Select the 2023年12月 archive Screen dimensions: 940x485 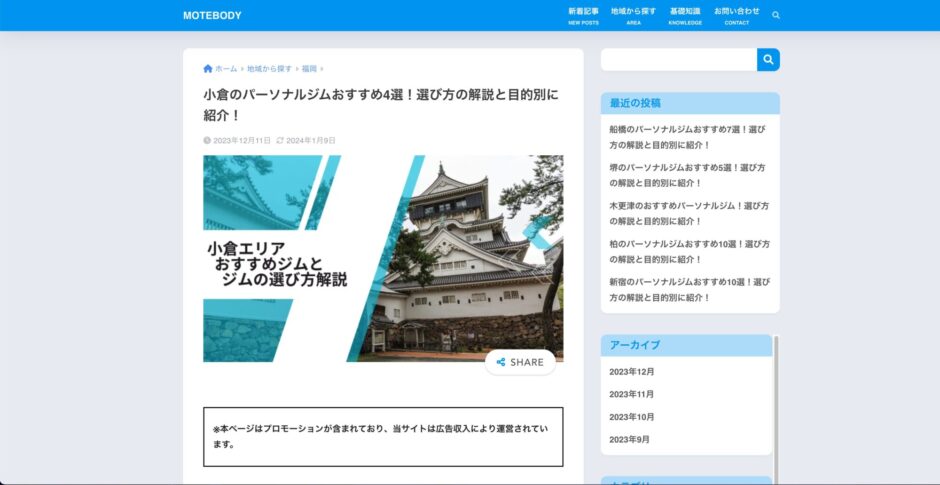[631, 372]
